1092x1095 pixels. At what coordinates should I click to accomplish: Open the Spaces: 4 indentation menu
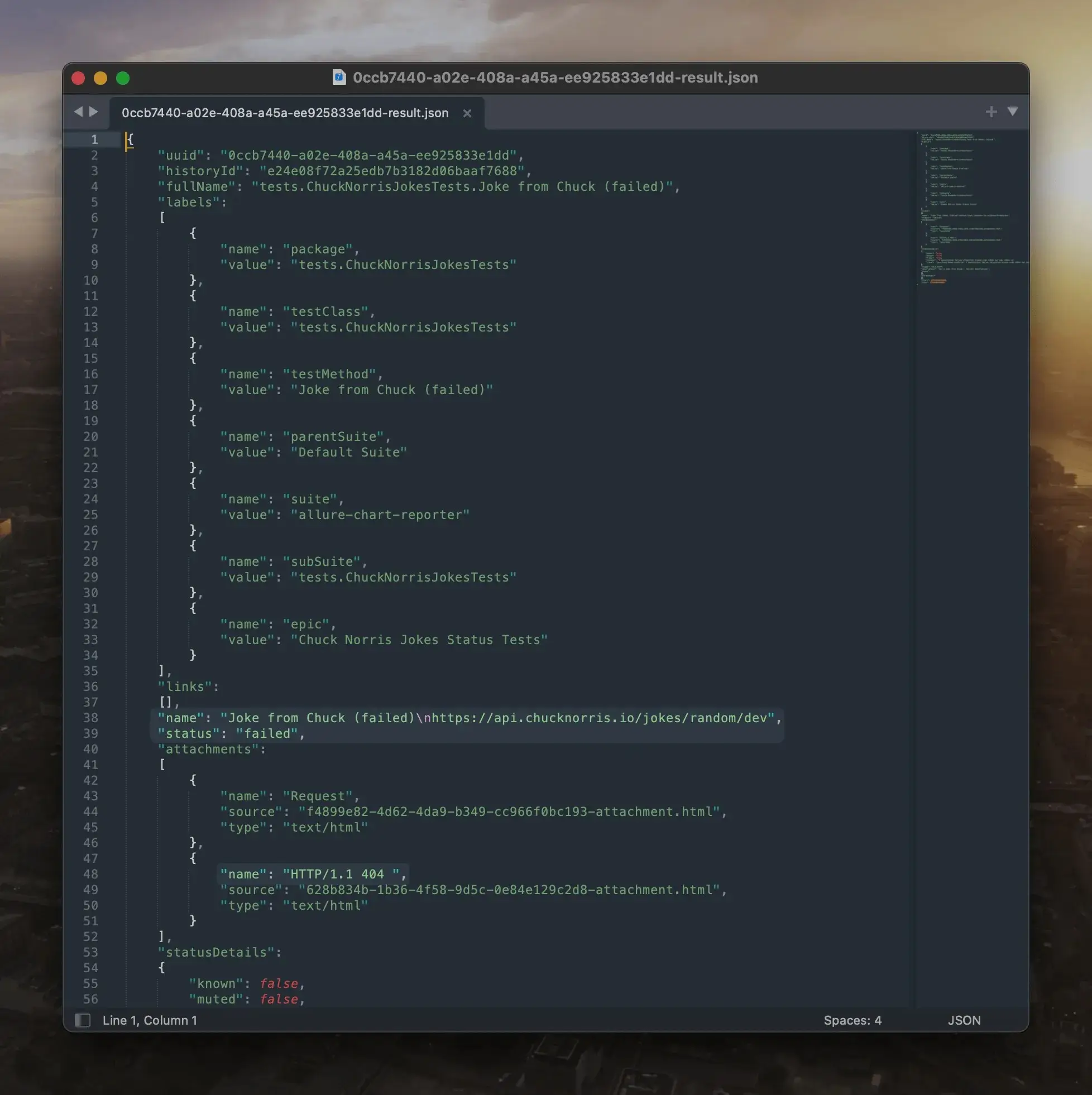pyautogui.click(x=852, y=1020)
